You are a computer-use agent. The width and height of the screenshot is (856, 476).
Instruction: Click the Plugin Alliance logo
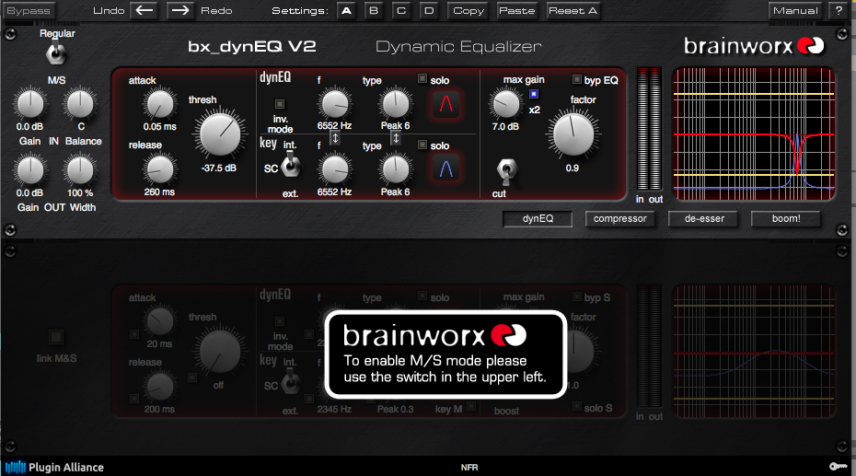54,467
